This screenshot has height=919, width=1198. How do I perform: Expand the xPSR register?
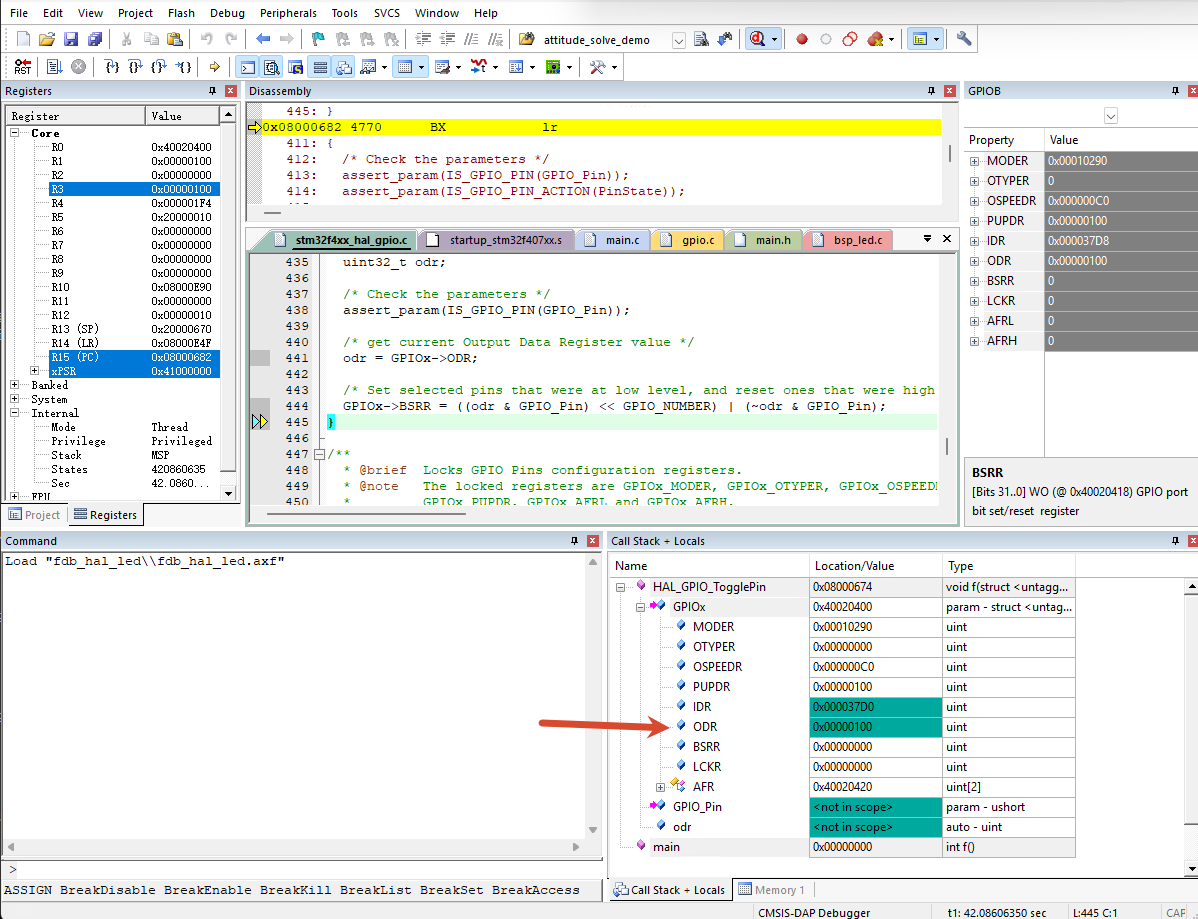(34, 371)
